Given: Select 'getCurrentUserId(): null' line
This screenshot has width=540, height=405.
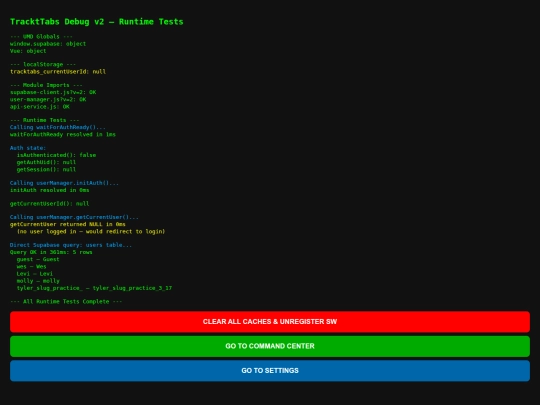Looking at the screenshot, I should 50,204.
